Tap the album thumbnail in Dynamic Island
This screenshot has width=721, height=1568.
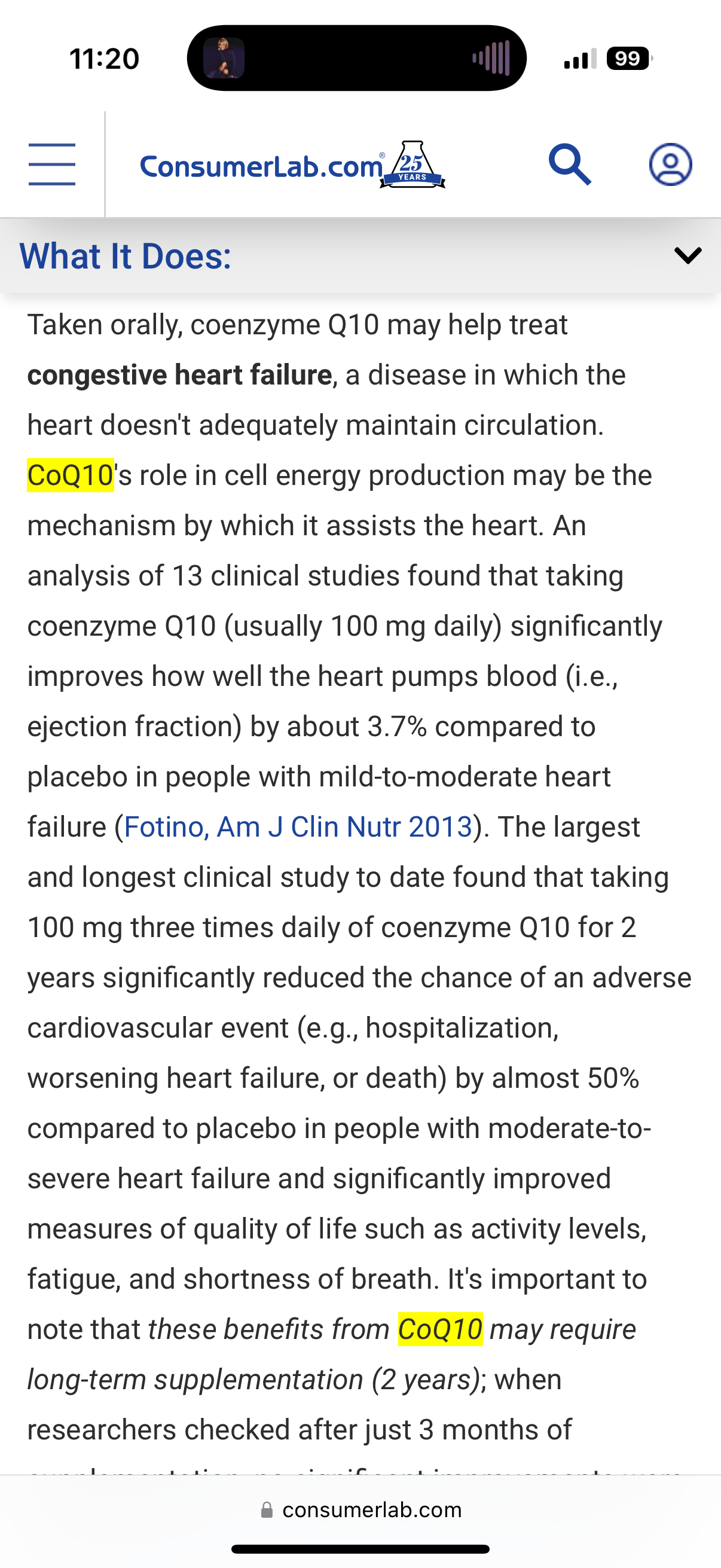coord(224,59)
